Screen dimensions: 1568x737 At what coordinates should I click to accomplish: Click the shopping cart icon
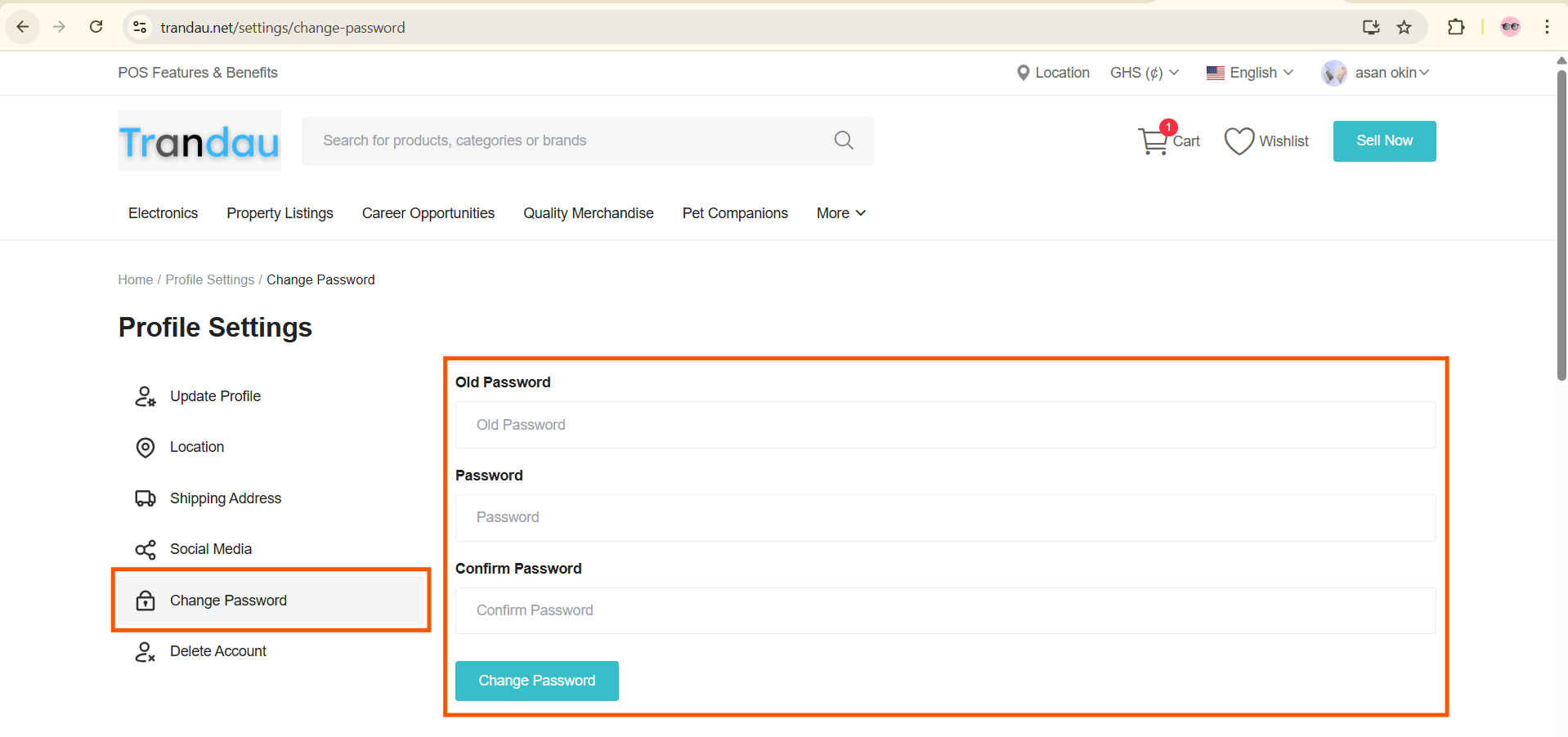tap(1154, 141)
